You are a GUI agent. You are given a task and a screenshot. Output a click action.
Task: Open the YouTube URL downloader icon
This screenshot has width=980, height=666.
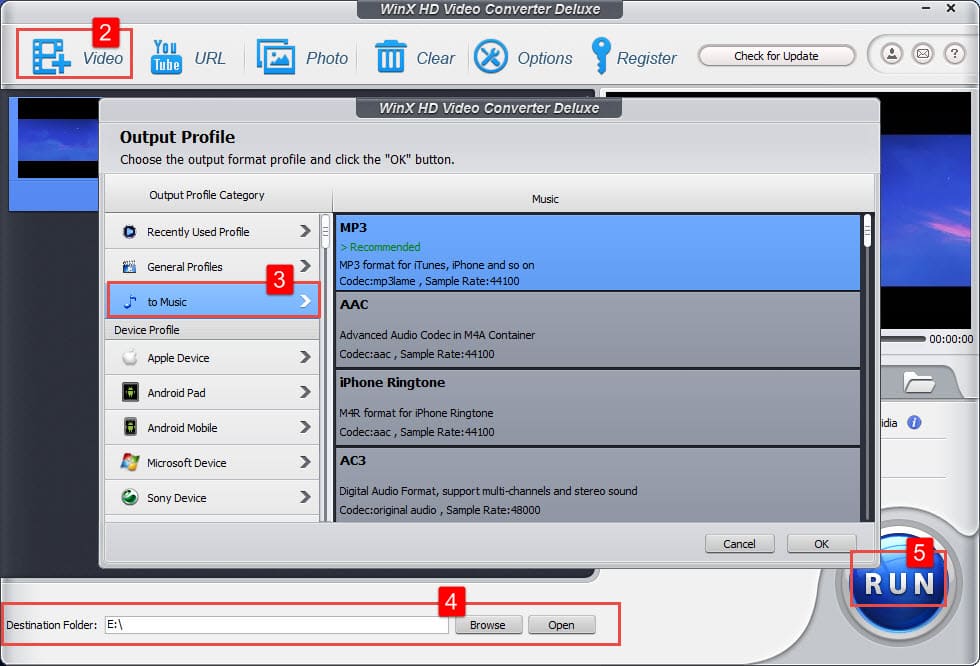pyautogui.click(x=166, y=57)
